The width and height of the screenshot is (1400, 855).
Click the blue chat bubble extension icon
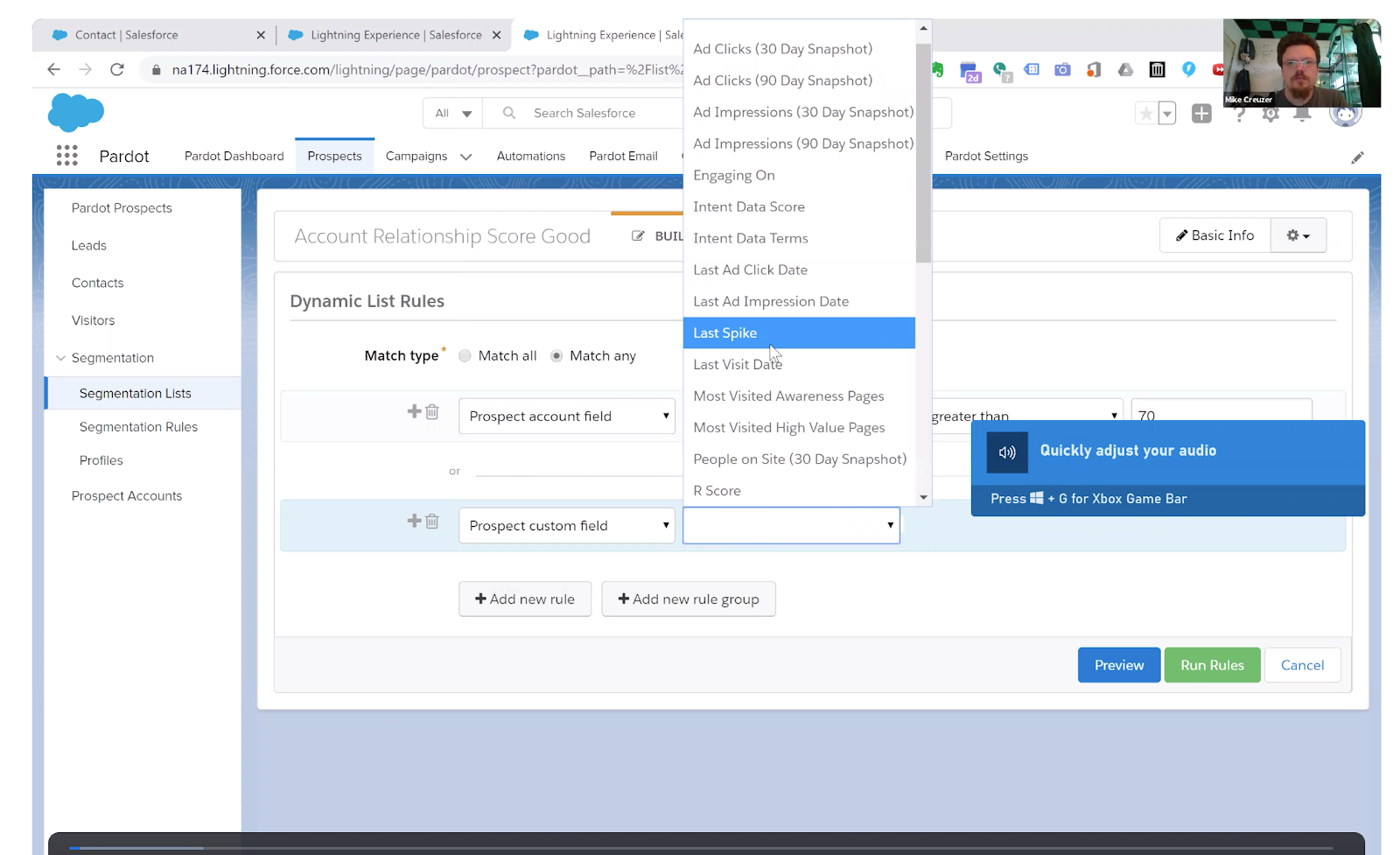(1188, 69)
